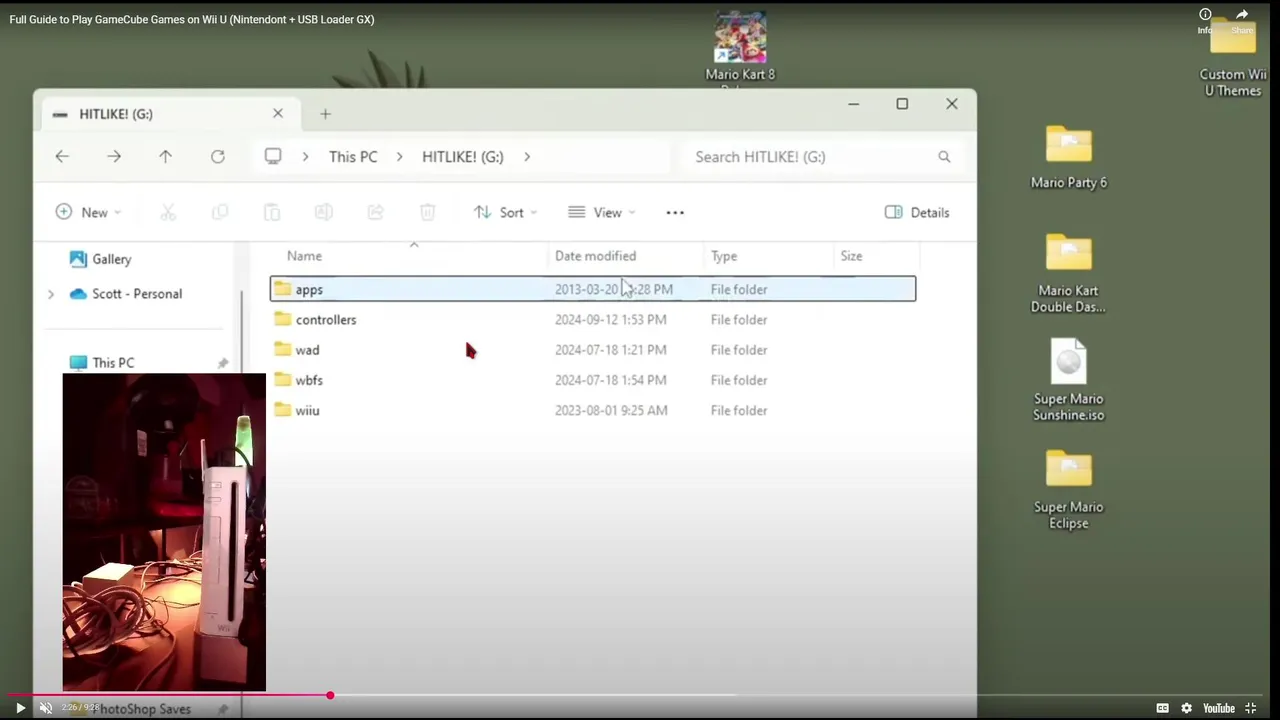Screen dimensions: 1280x720
Task: Select Super Mario Sunshine.iso desktop file
Action: [1069, 380]
